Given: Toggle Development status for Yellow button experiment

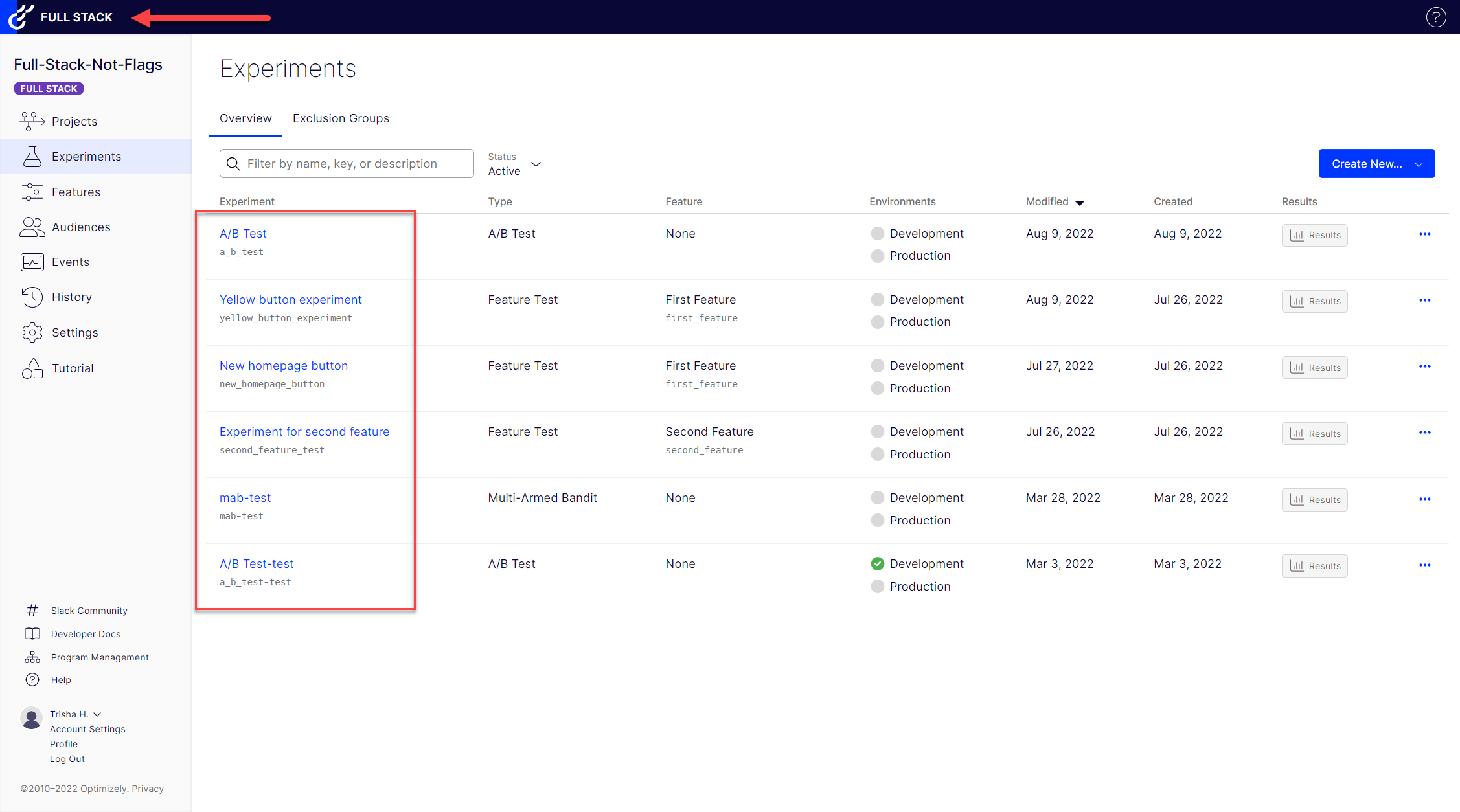Looking at the screenshot, I should tap(877, 300).
